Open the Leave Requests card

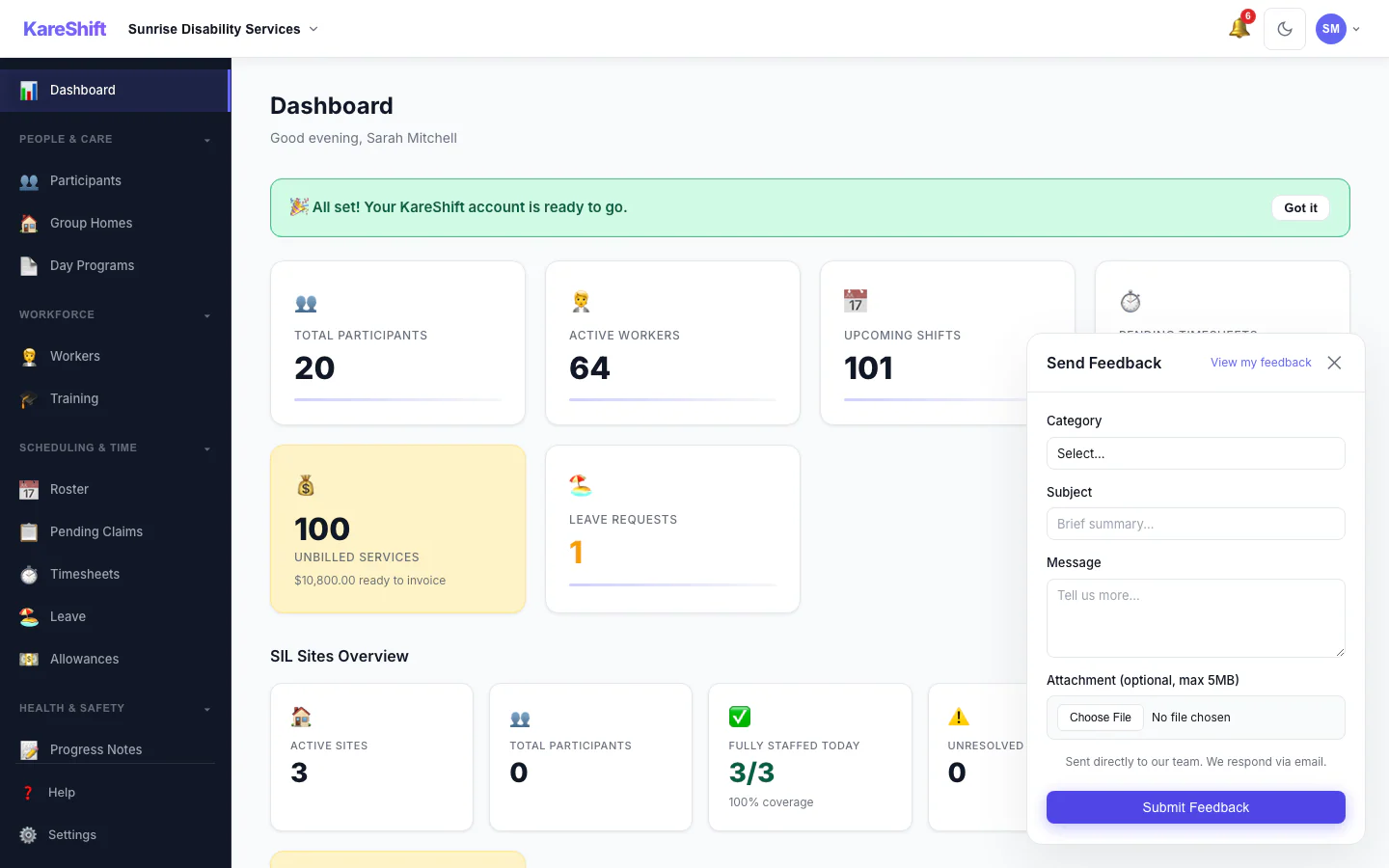(672, 529)
